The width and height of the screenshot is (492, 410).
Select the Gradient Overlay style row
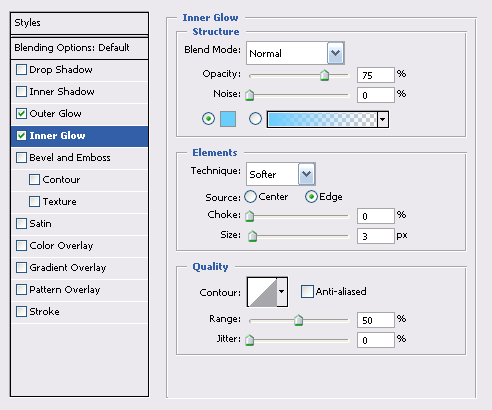(80, 268)
